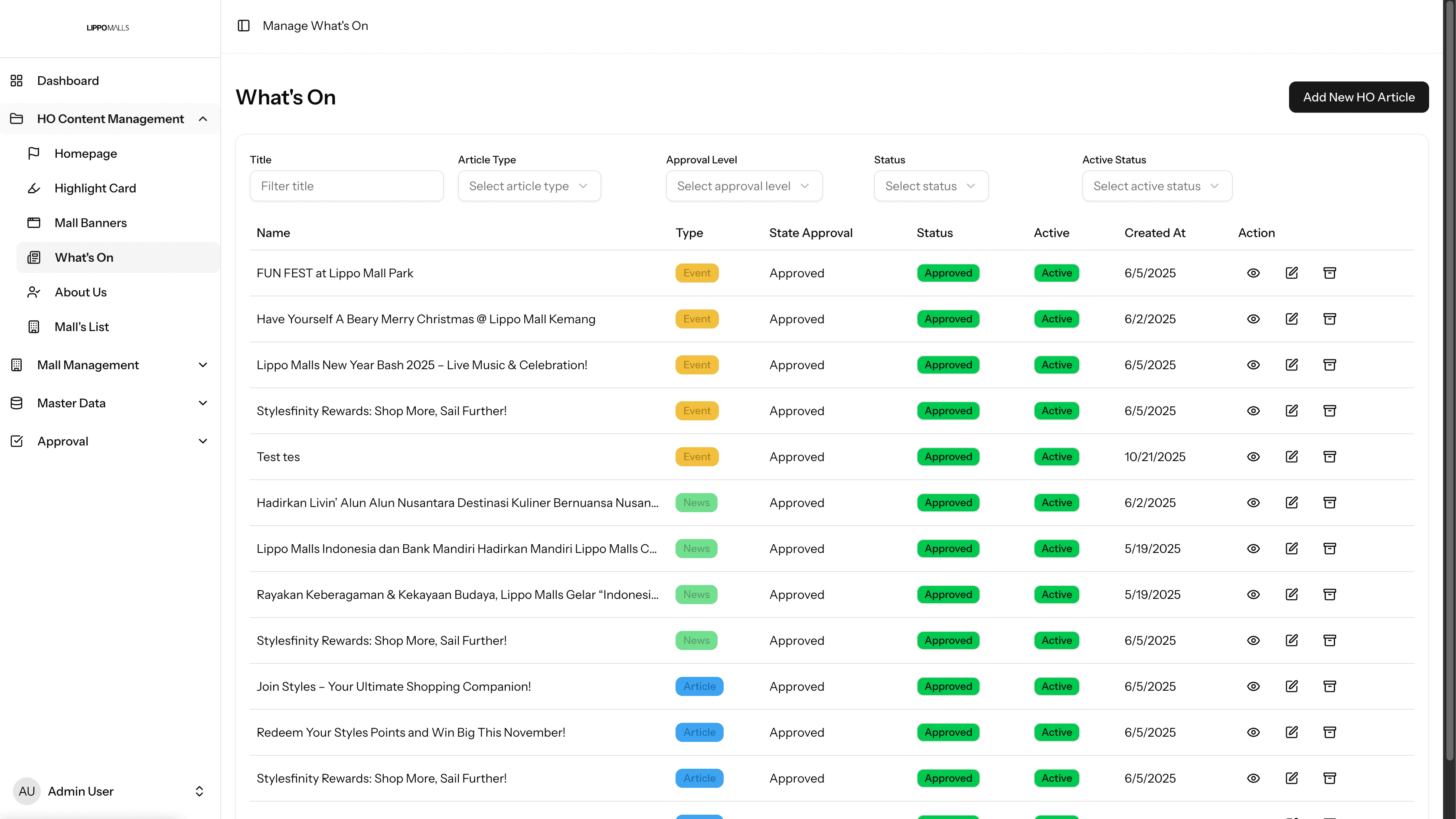Open the Select active status dropdown
This screenshot has width=1456, height=819.
click(x=1157, y=186)
